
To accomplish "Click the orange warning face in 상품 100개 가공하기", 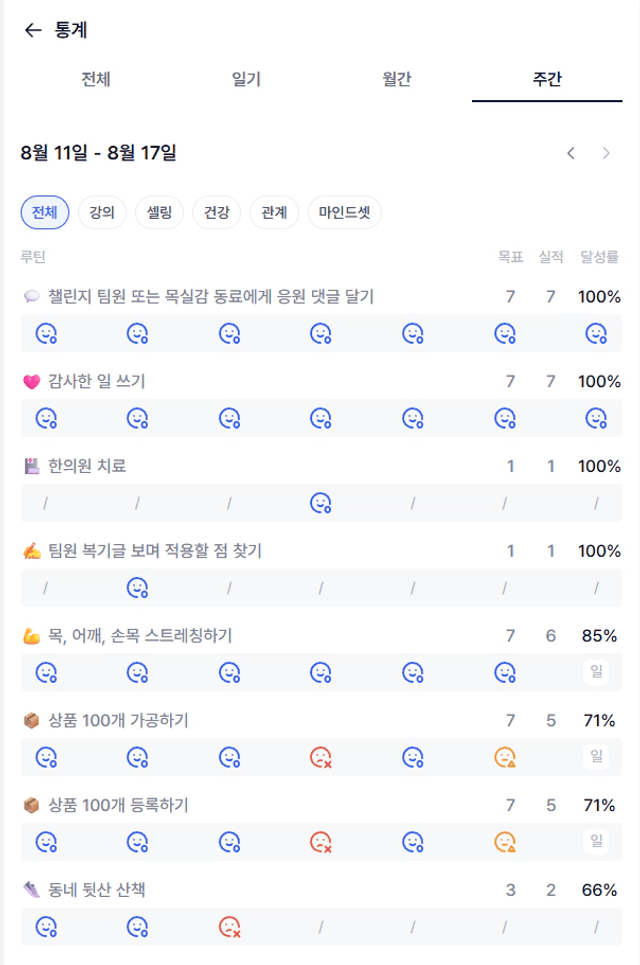I will [505, 757].
